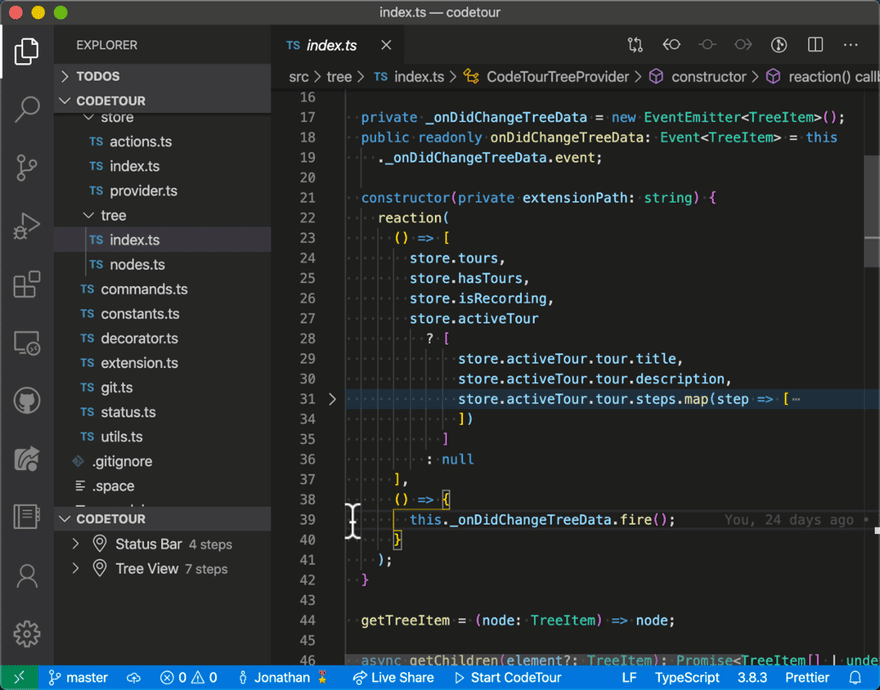Open the .space file
This screenshot has height=690, width=880.
pyautogui.click(x=163, y=486)
